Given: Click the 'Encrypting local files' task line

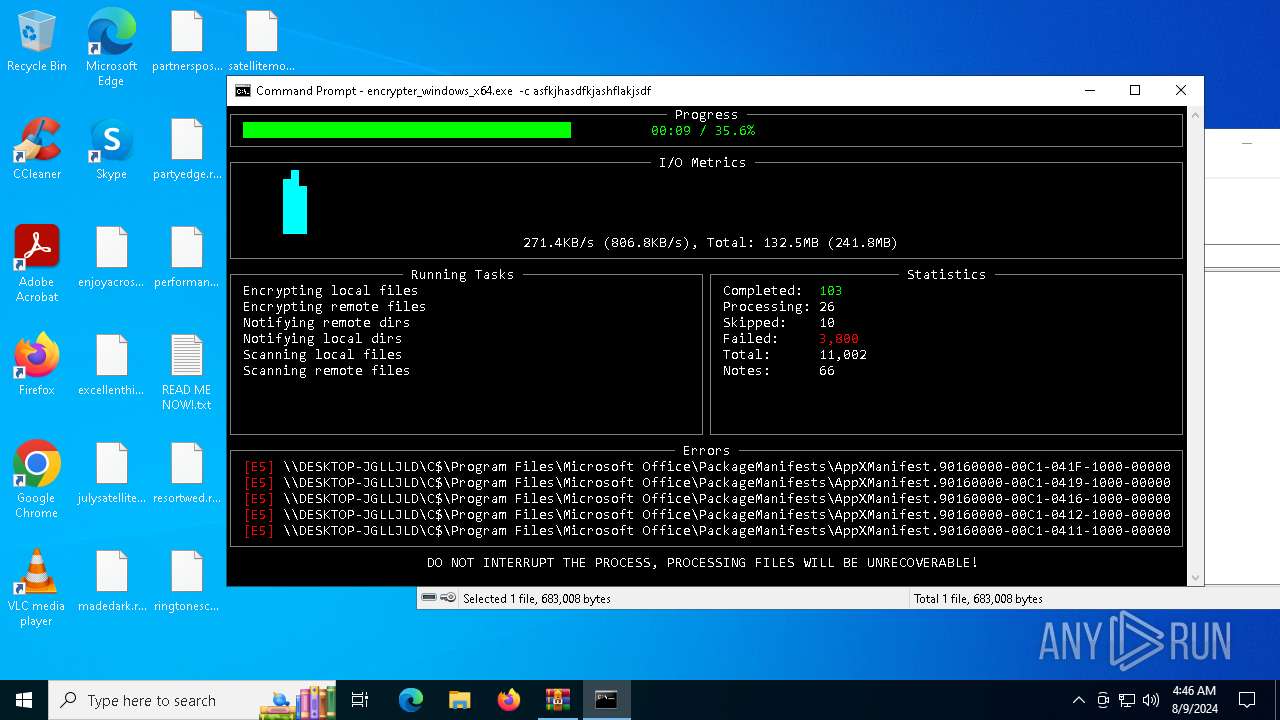Looking at the screenshot, I should [x=330, y=291].
